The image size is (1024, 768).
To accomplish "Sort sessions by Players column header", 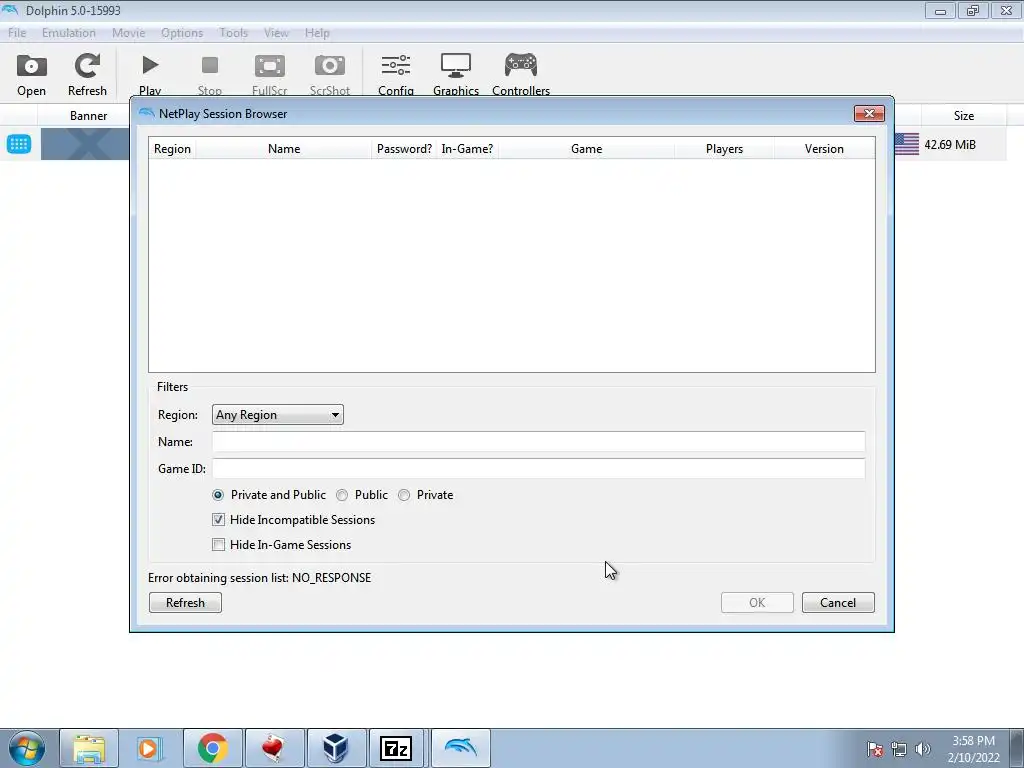I will (724, 149).
